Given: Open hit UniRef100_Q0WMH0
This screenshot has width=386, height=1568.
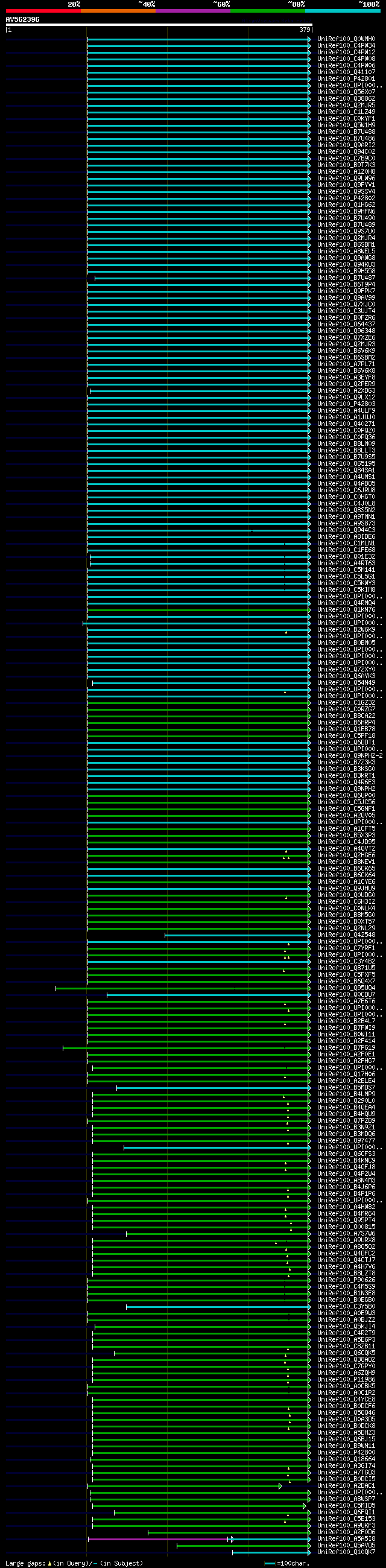Looking at the screenshot, I should point(346,39).
